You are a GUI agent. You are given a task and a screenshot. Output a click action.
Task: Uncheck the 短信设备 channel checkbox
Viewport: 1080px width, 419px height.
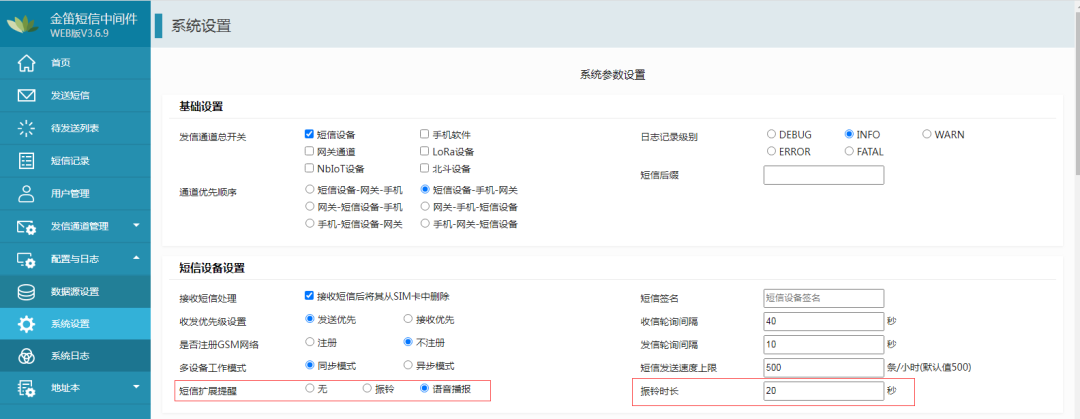(x=310, y=134)
